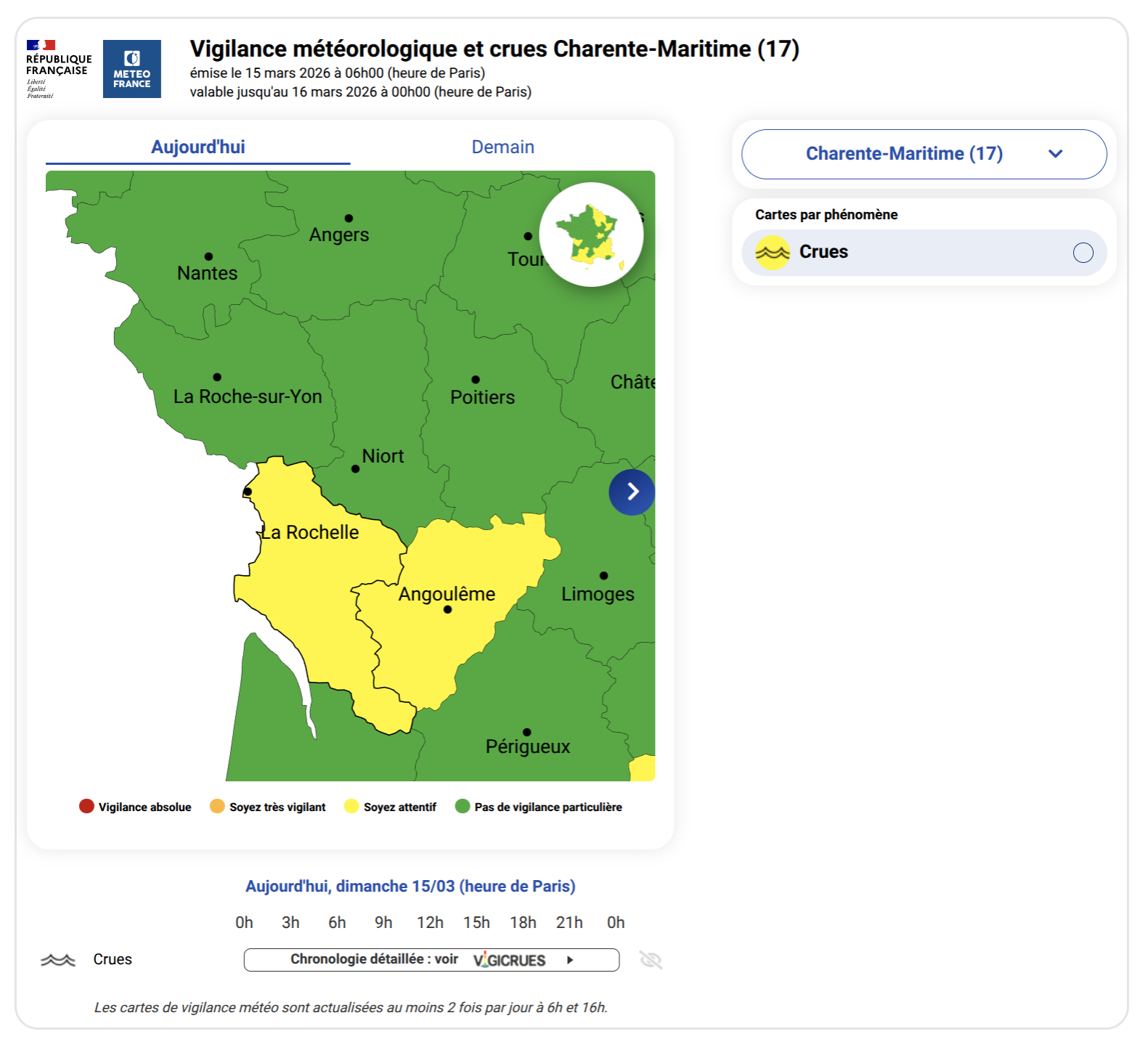Open the chevron on the Charente-Maritime selector
The height and width of the screenshot is (1050, 1148).
[1057, 154]
